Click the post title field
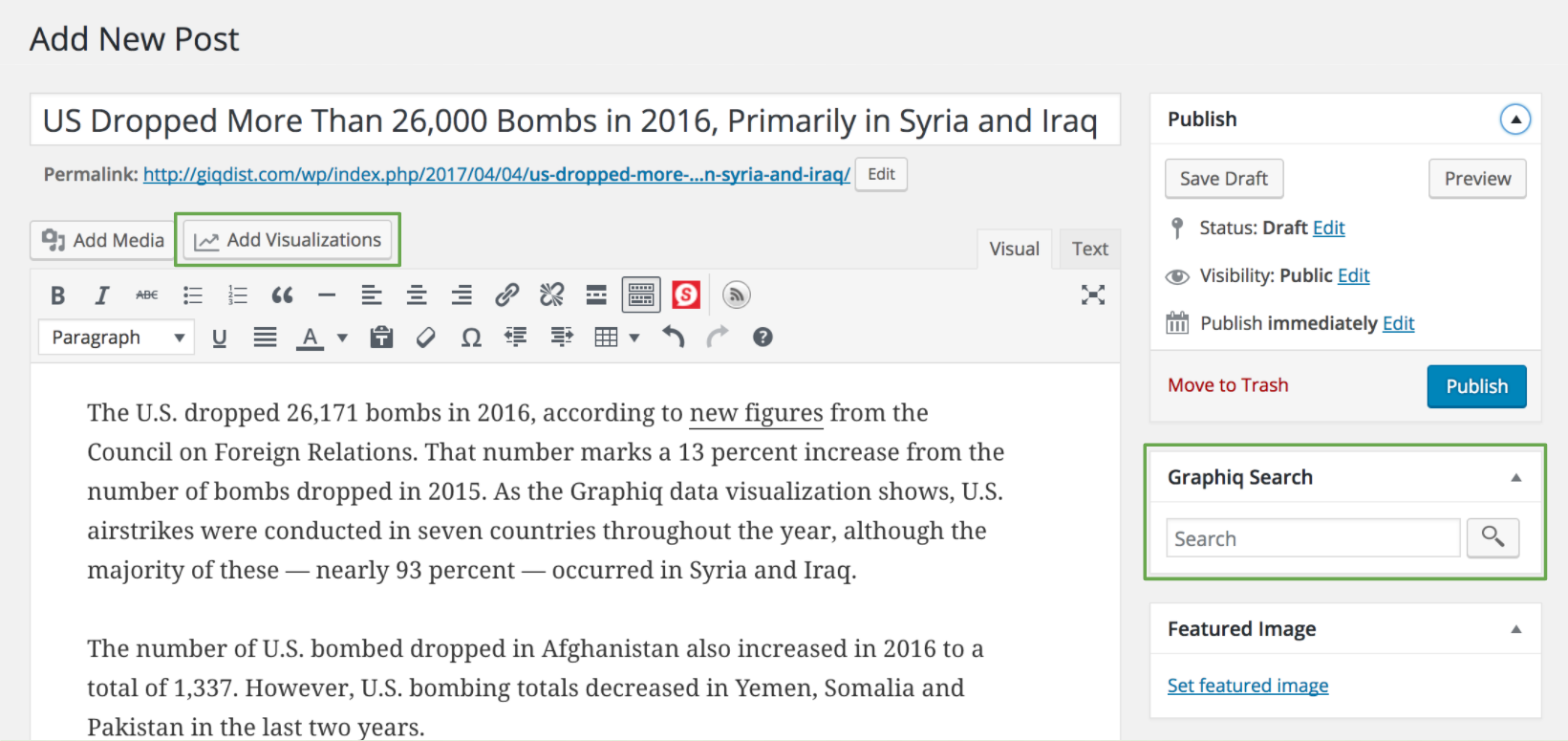Screen dimensions: 1568x741 (574, 120)
